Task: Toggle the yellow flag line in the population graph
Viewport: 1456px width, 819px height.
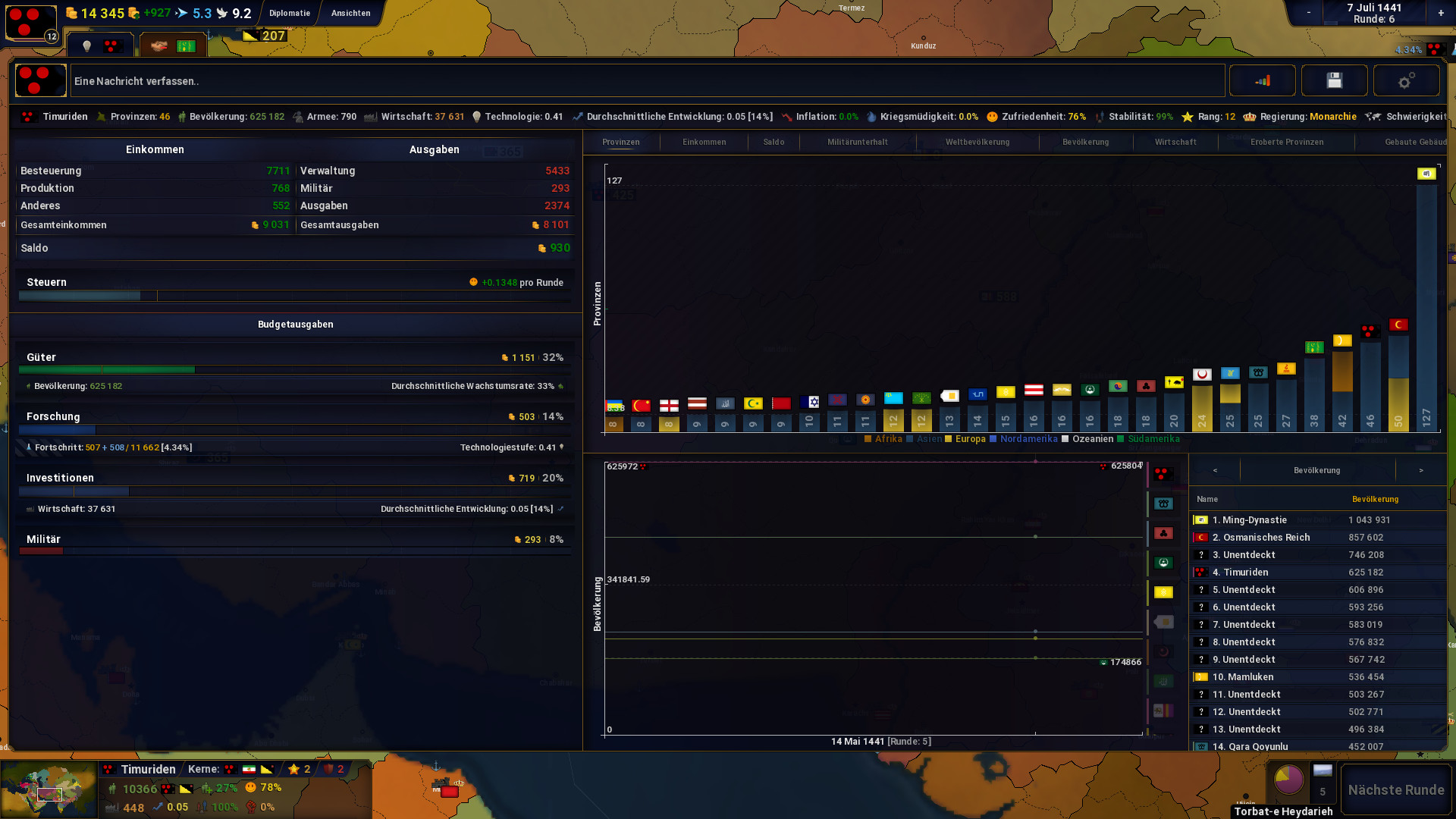Action: (x=1163, y=592)
